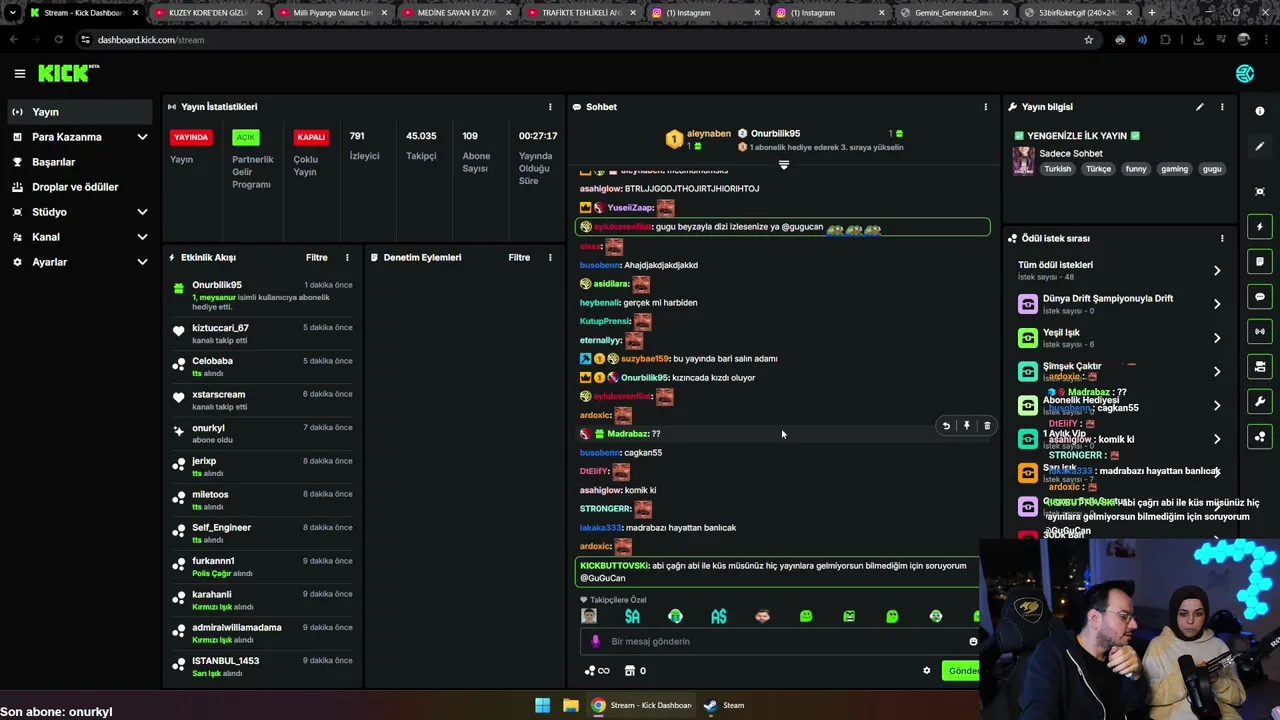This screenshot has width=1280, height=720.
Task: Click the broadcast signal icon in right toolbar
Action: (x=1260, y=331)
